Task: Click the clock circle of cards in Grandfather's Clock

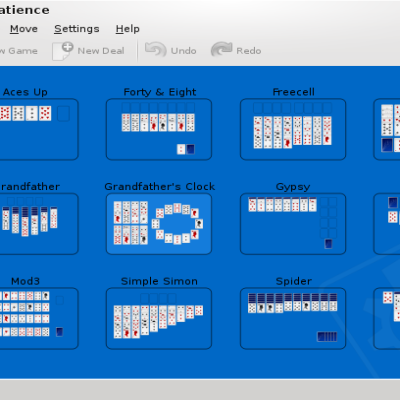Action: tap(177, 223)
